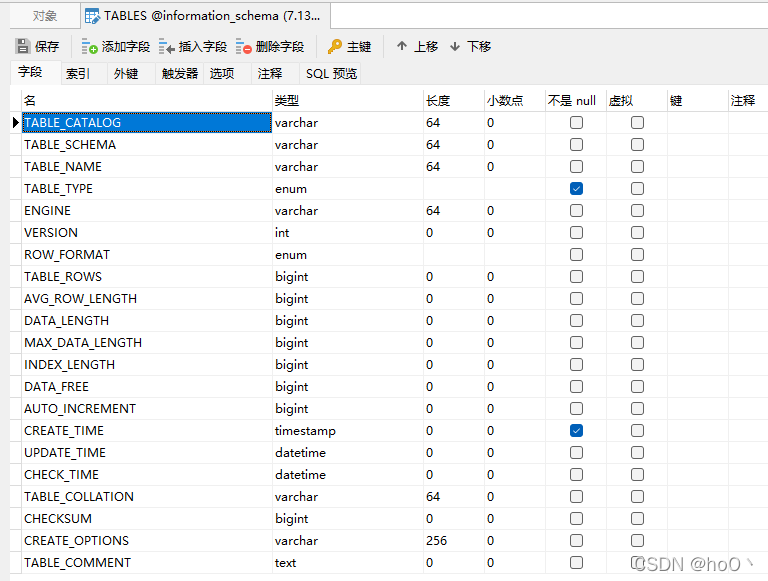Enable Not null for UPDATE_TIME
This screenshot has height=581, width=768.
[x=576, y=453]
